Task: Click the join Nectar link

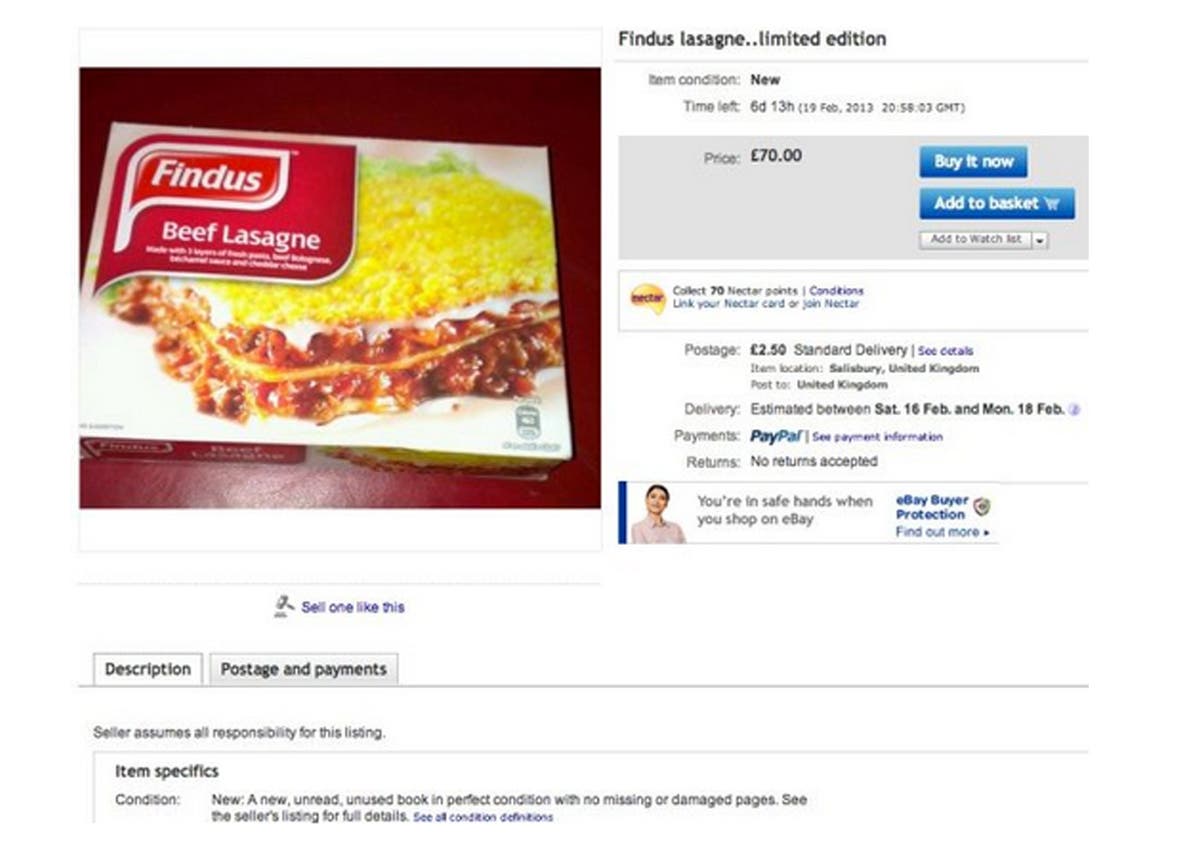Action: 838,302
